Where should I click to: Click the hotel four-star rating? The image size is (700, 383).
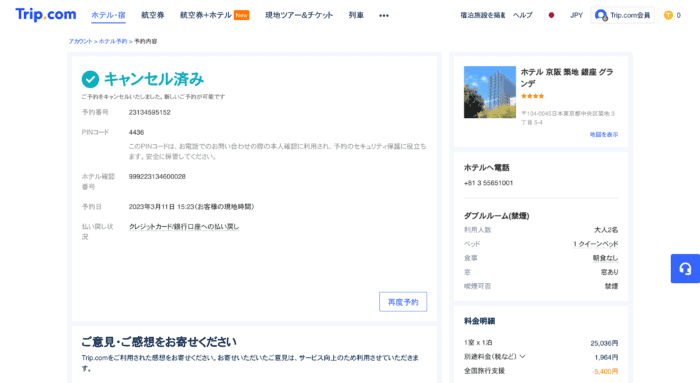(532, 96)
